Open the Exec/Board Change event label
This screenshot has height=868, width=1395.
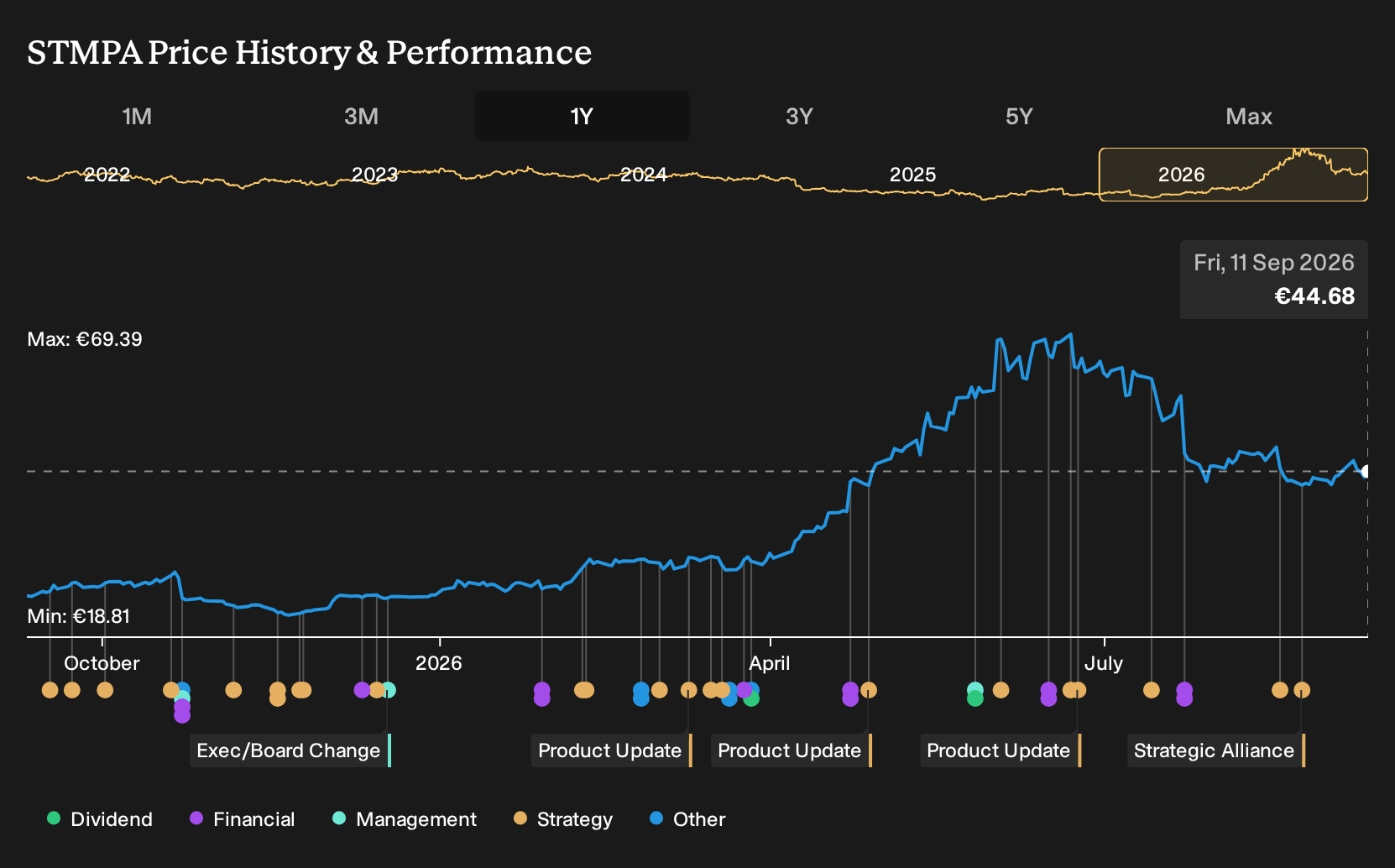click(x=290, y=750)
